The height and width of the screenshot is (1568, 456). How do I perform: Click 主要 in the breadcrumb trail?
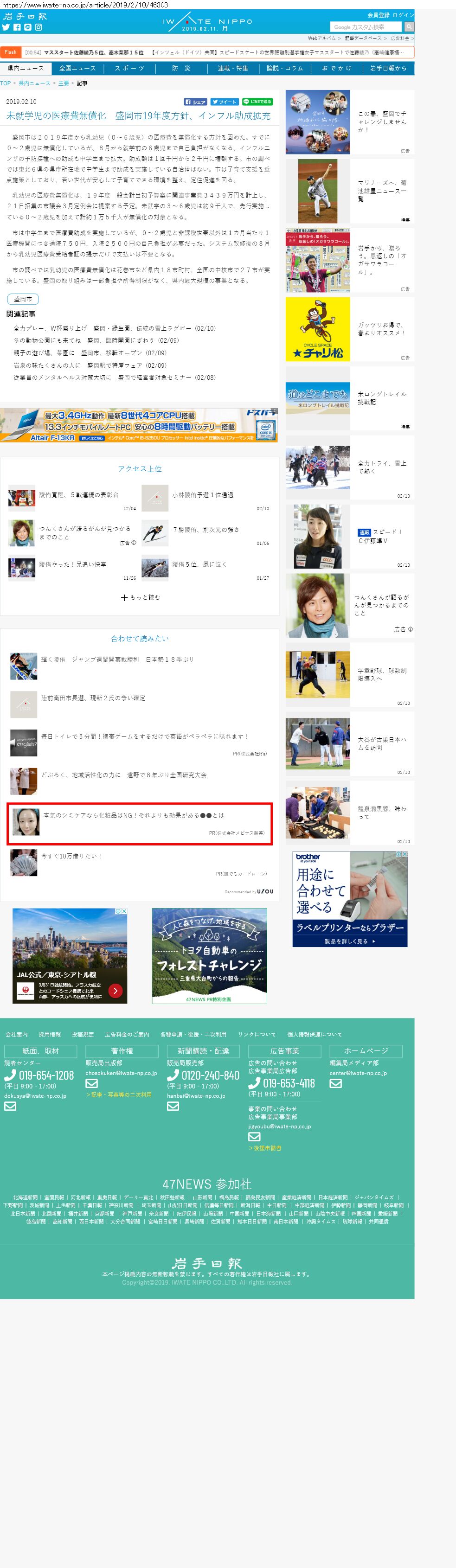coord(63,83)
